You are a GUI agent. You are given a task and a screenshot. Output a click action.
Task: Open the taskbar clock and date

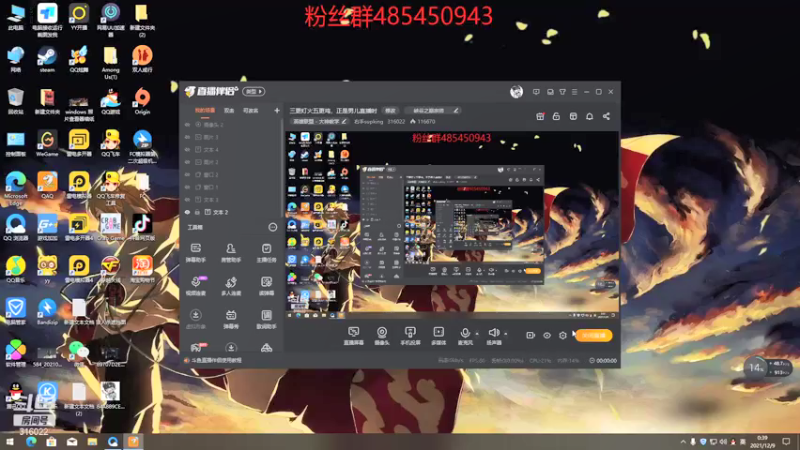coord(763,441)
